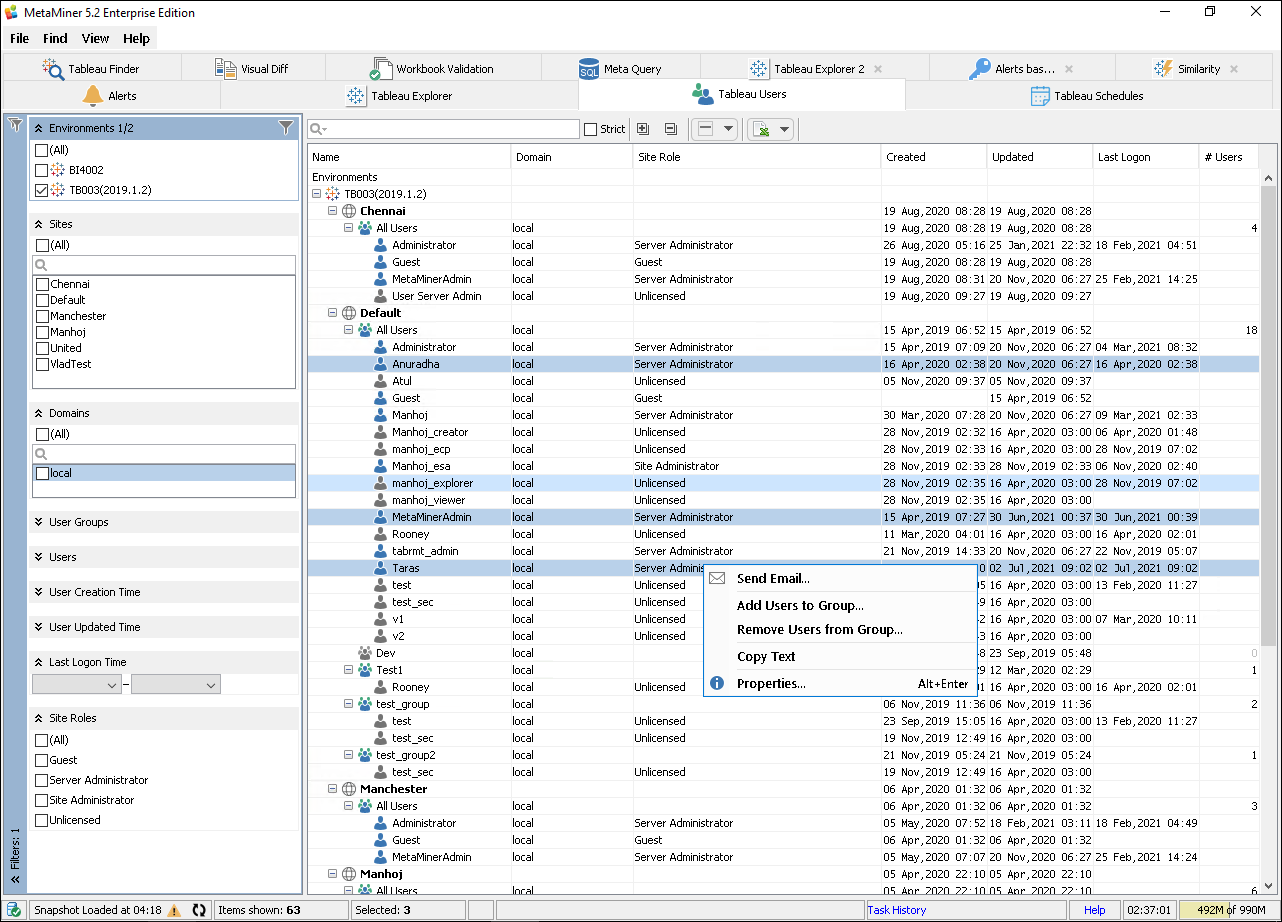Close the Similarity tab
Screen dimensions: 1282x922
1234,69
